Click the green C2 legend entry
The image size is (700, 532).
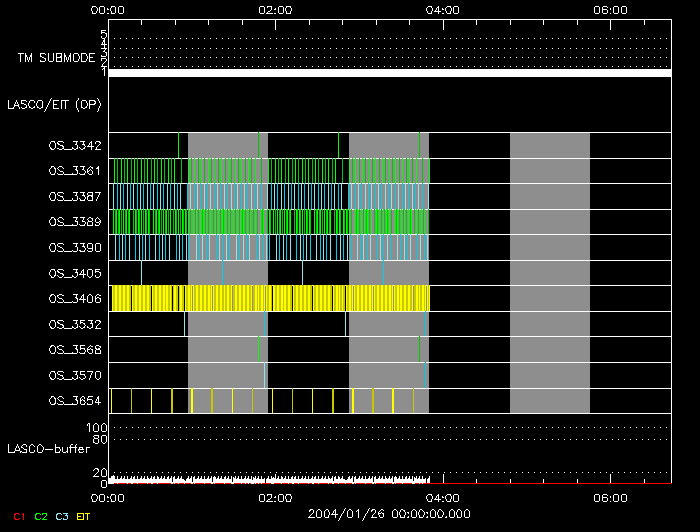point(41,516)
